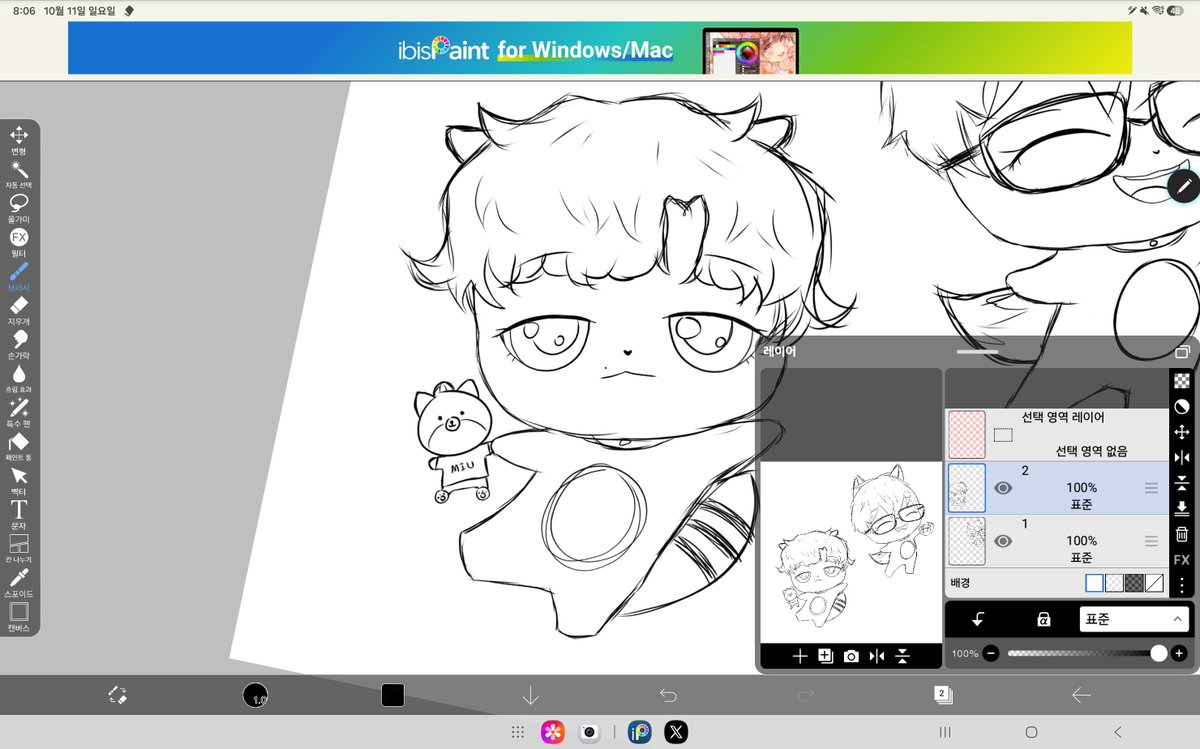Open the layers button showing 2
1200x749 pixels.
942,695
